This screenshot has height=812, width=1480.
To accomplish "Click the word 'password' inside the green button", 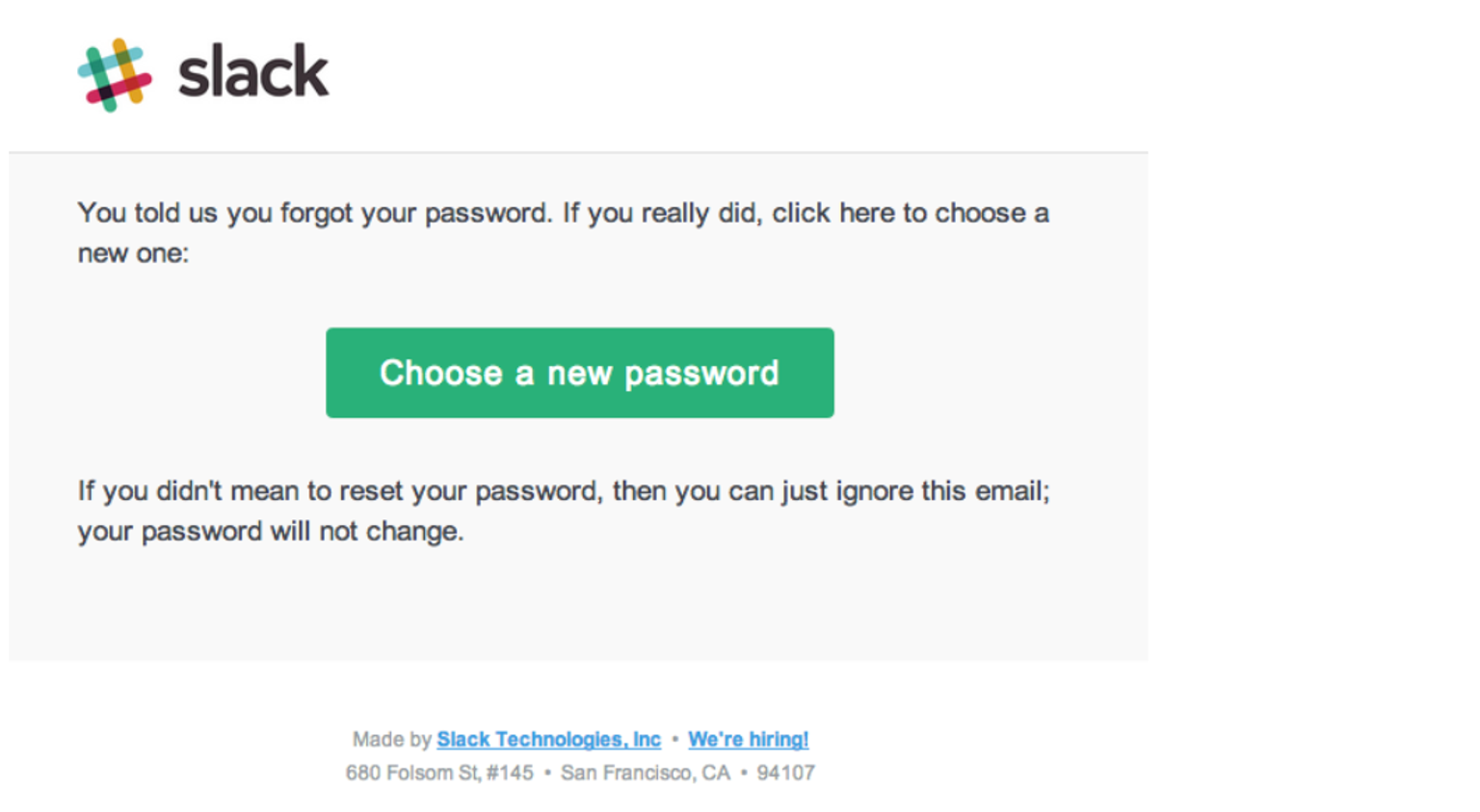I will 701,374.
